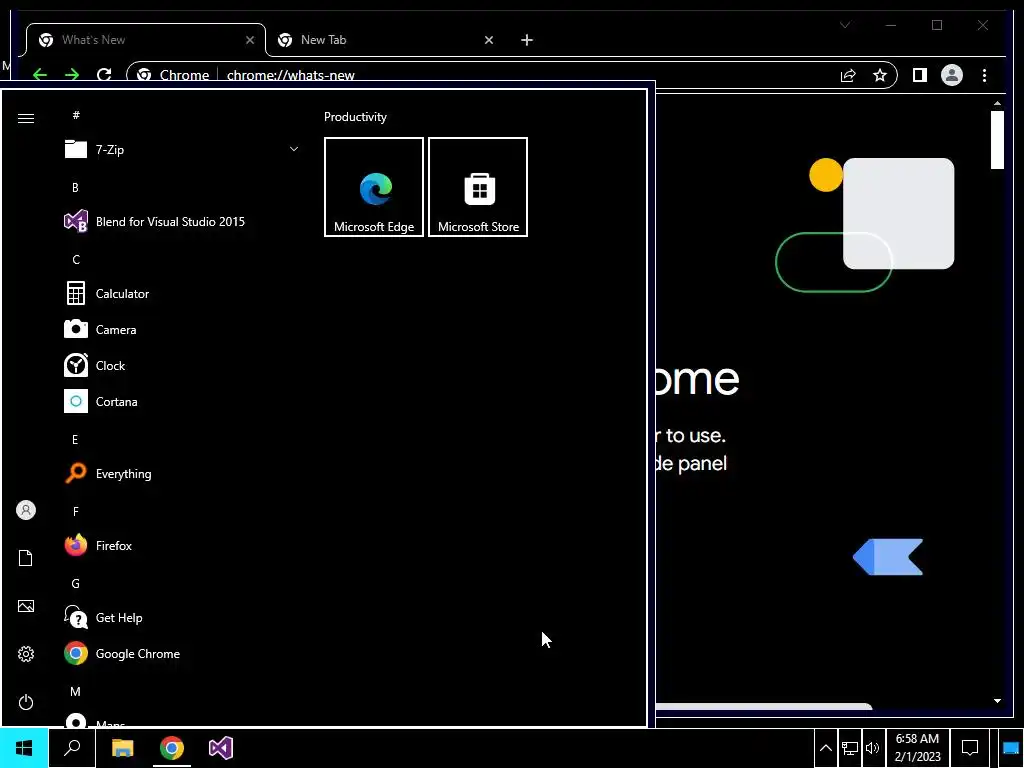Viewport: 1024px width, 768px height.
Task: Switch to the New Tab tab in Chrome
Action: (385, 40)
